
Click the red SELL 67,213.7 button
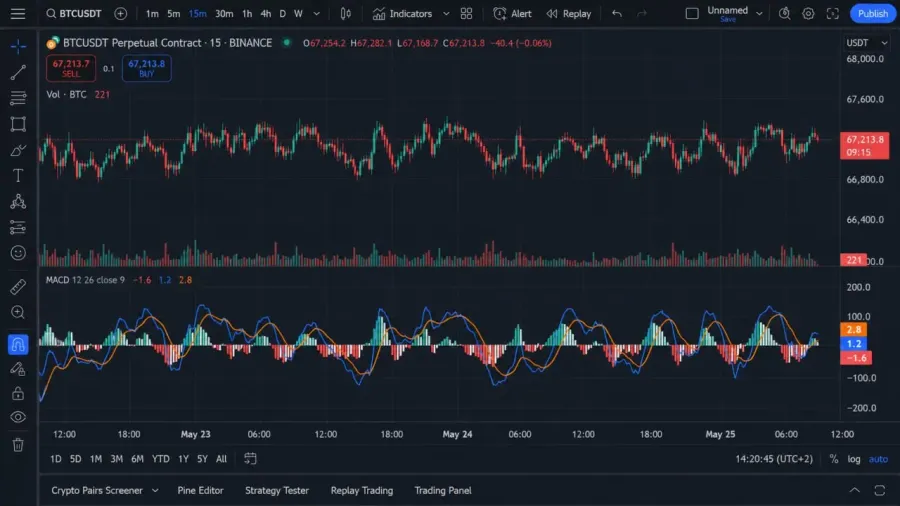coord(71,68)
